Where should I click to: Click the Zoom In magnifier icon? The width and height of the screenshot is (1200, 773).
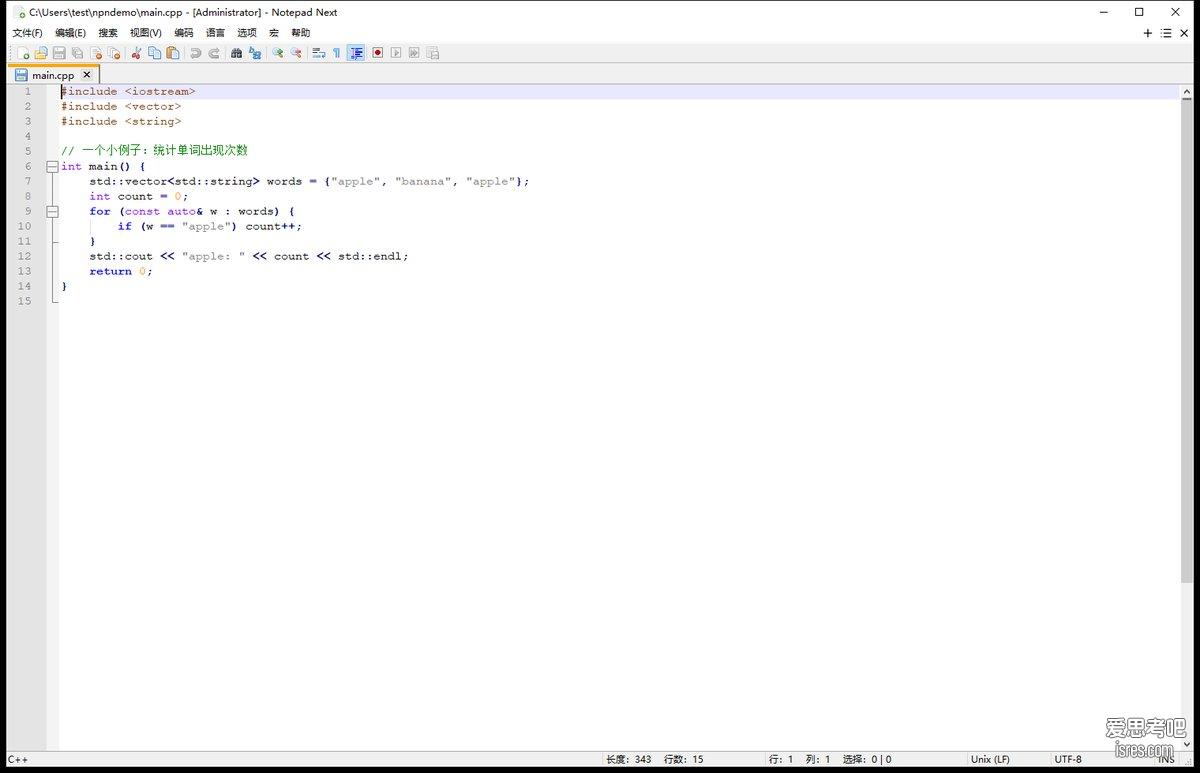click(278, 53)
